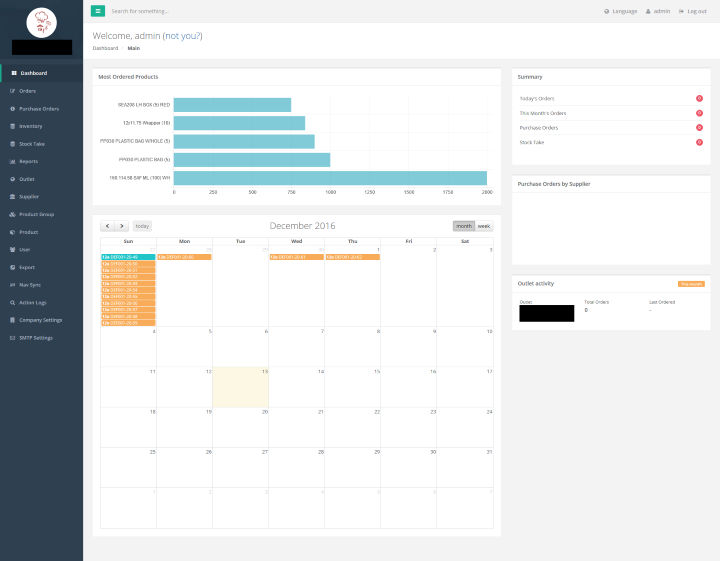Click the Inventory icon in the sidebar
Viewport: 720px width, 561px height.
pyautogui.click(x=12, y=126)
